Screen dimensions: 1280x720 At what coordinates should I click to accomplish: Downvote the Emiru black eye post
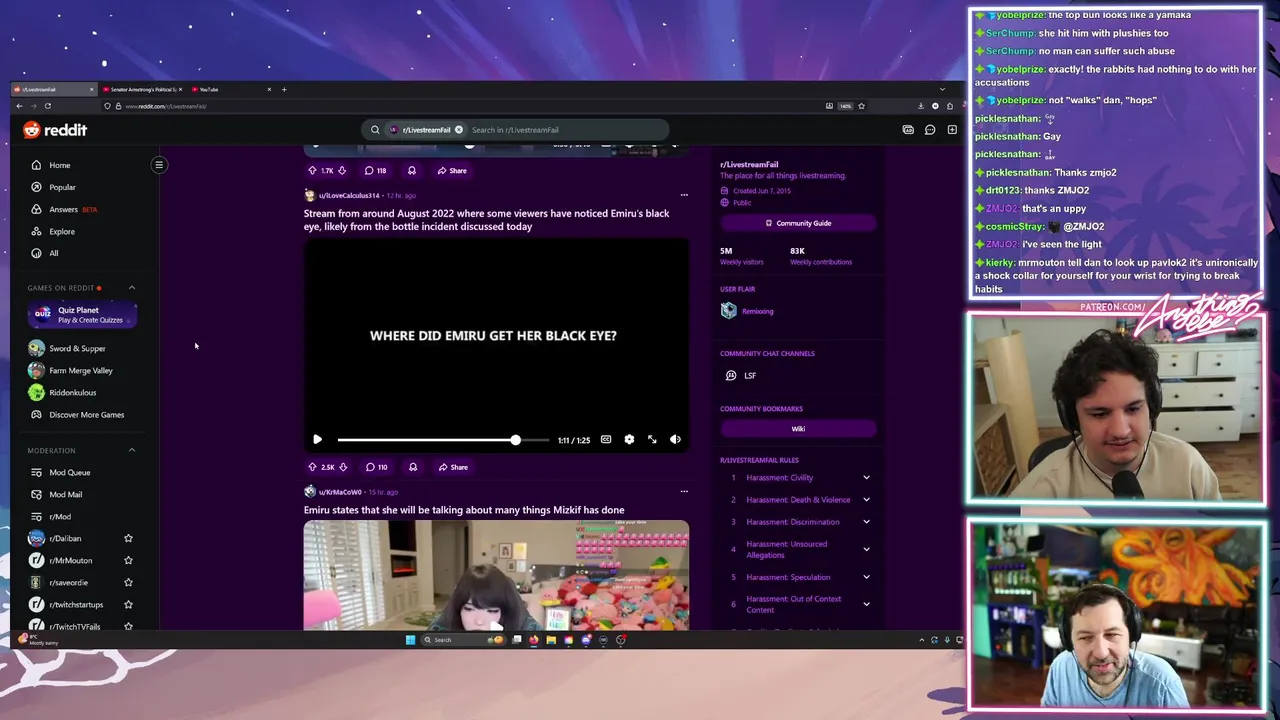[343, 467]
